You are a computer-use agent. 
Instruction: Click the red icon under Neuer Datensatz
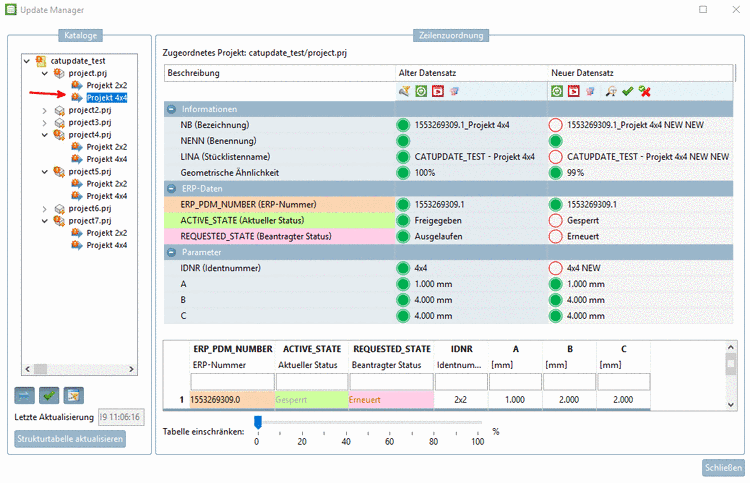point(573,91)
